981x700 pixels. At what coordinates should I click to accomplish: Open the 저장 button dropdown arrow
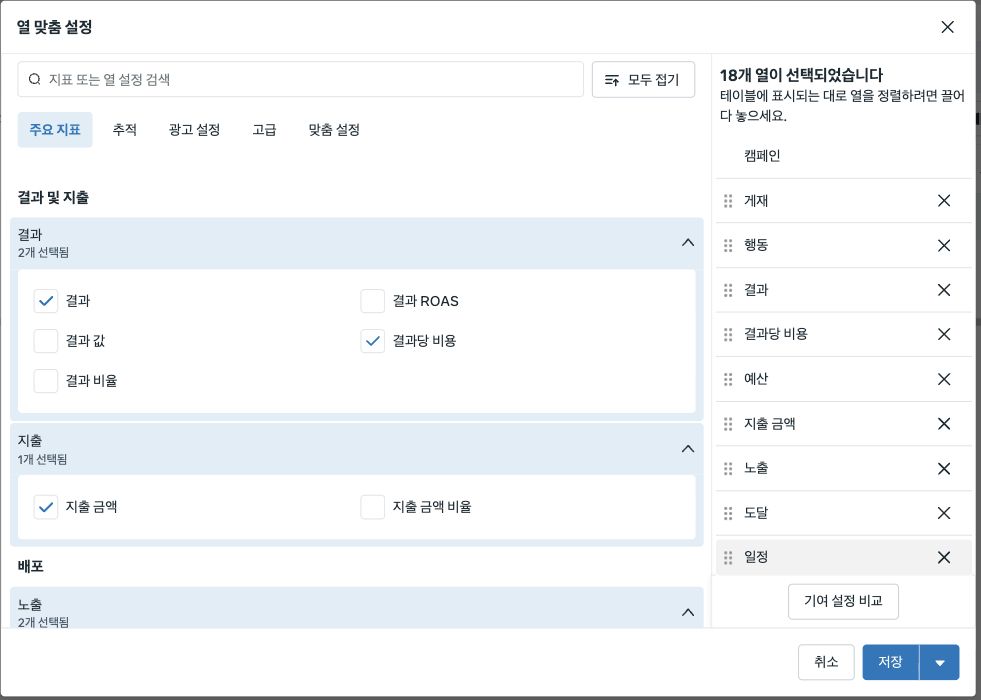[940, 662]
